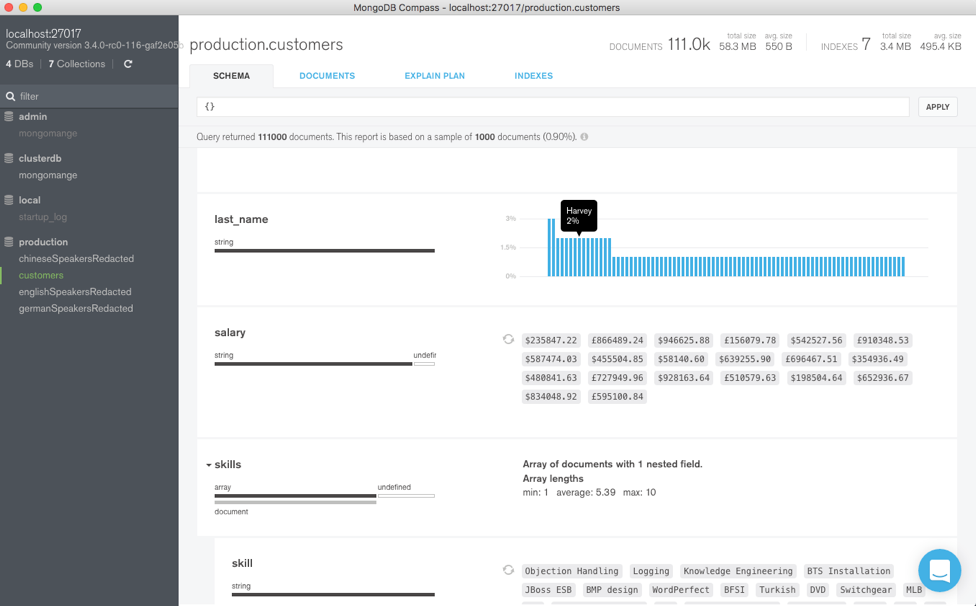Open mongomange collection under clusterdb

(48, 175)
